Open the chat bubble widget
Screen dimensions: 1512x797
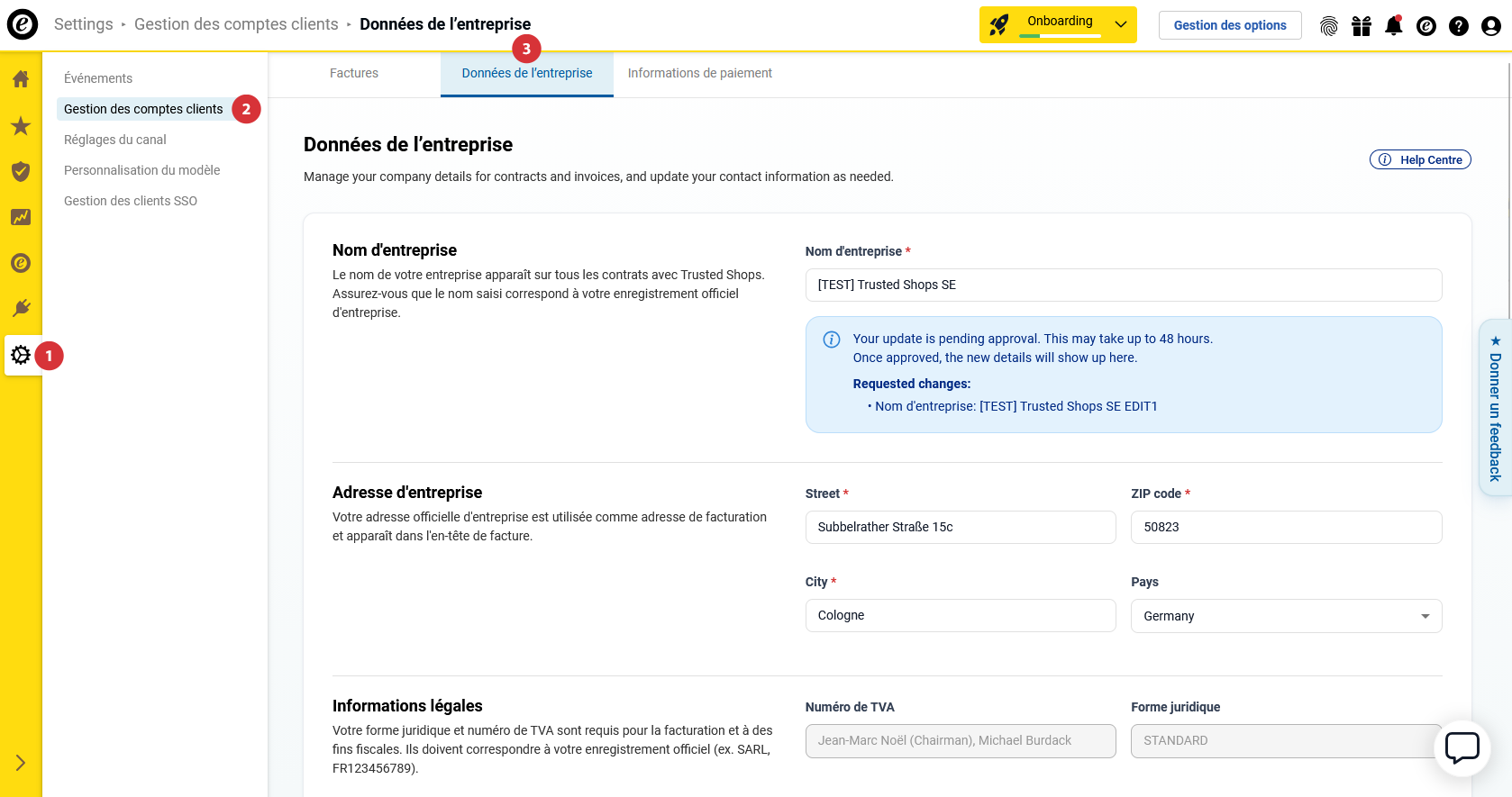click(x=1462, y=747)
